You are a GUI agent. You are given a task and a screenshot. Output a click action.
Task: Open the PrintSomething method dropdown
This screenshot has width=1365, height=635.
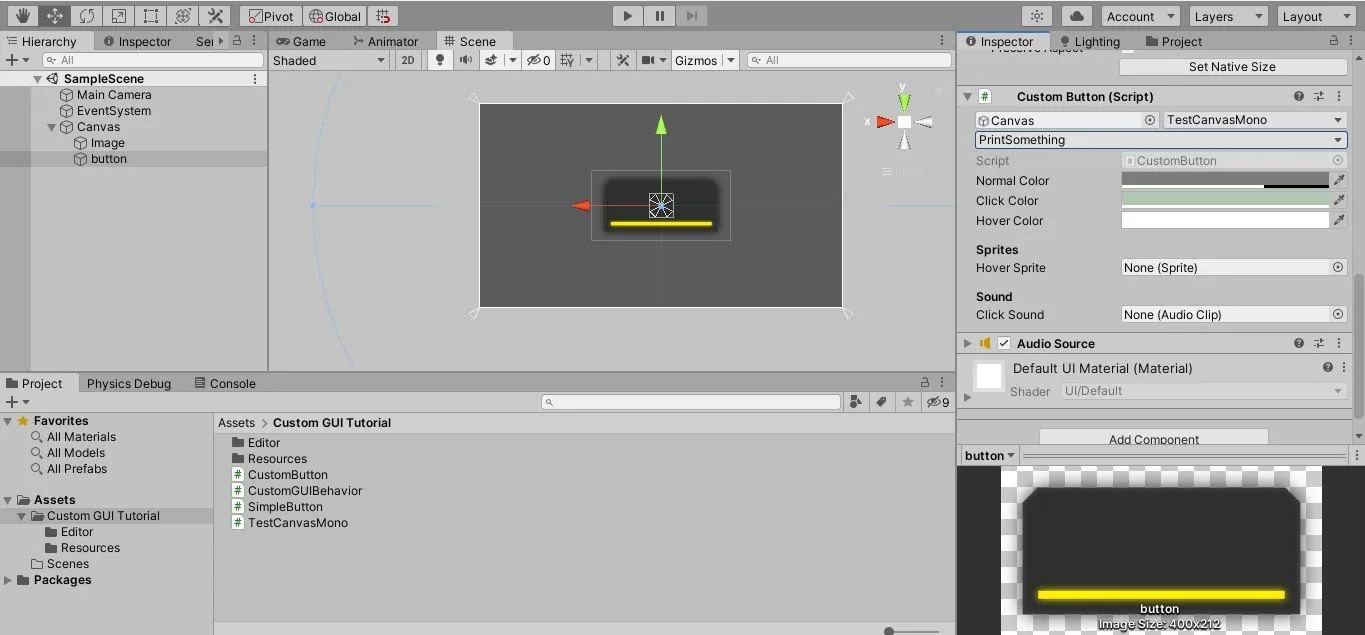(x=1160, y=140)
